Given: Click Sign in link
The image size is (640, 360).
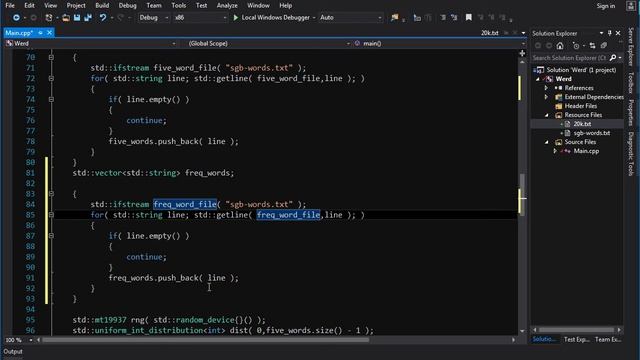Looking at the screenshot, I should (x=606, y=6).
